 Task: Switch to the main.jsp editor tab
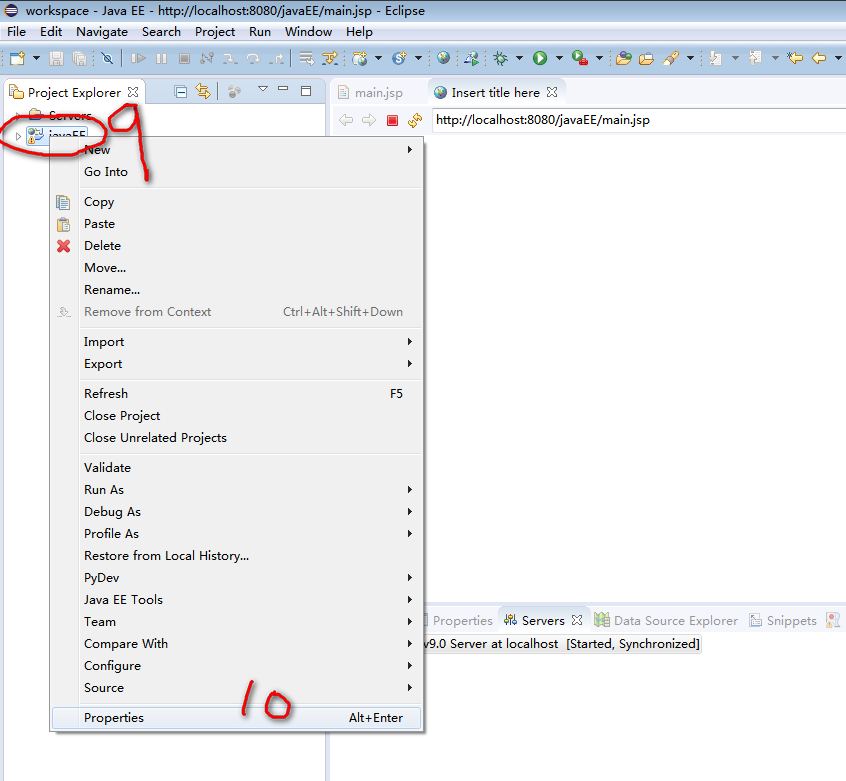pyautogui.click(x=371, y=93)
